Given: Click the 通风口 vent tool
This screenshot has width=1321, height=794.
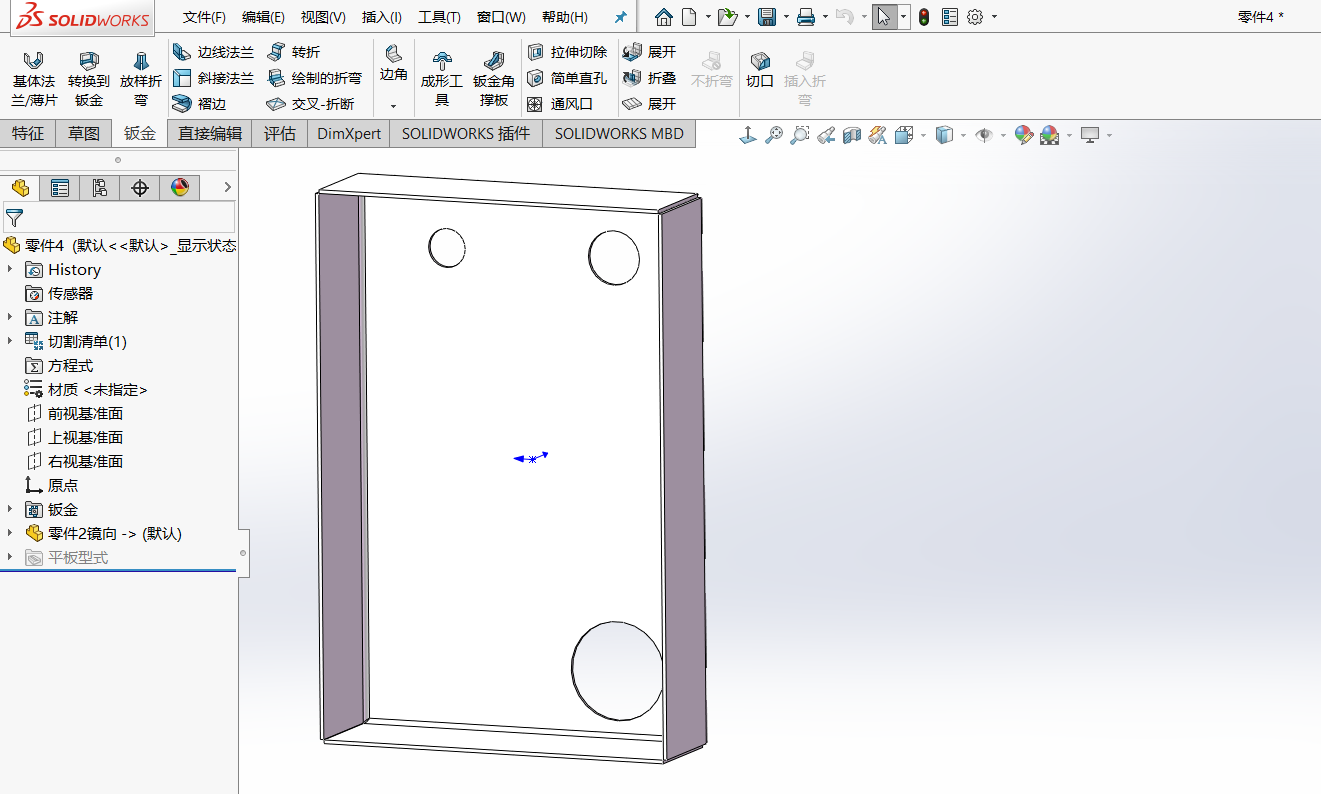Looking at the screenshot, I should click(x=560, y=104).
